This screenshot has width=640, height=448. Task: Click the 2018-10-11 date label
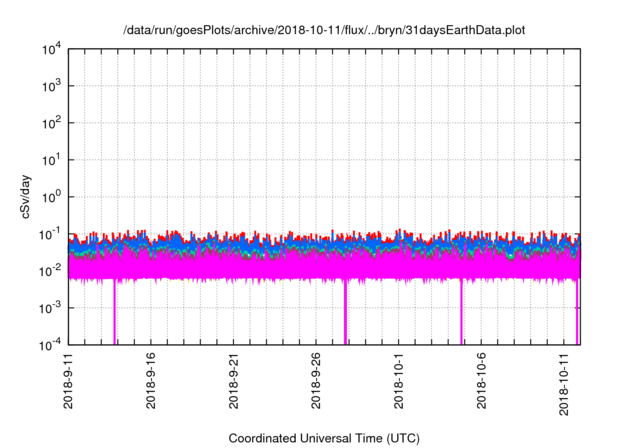coord(564,384)
